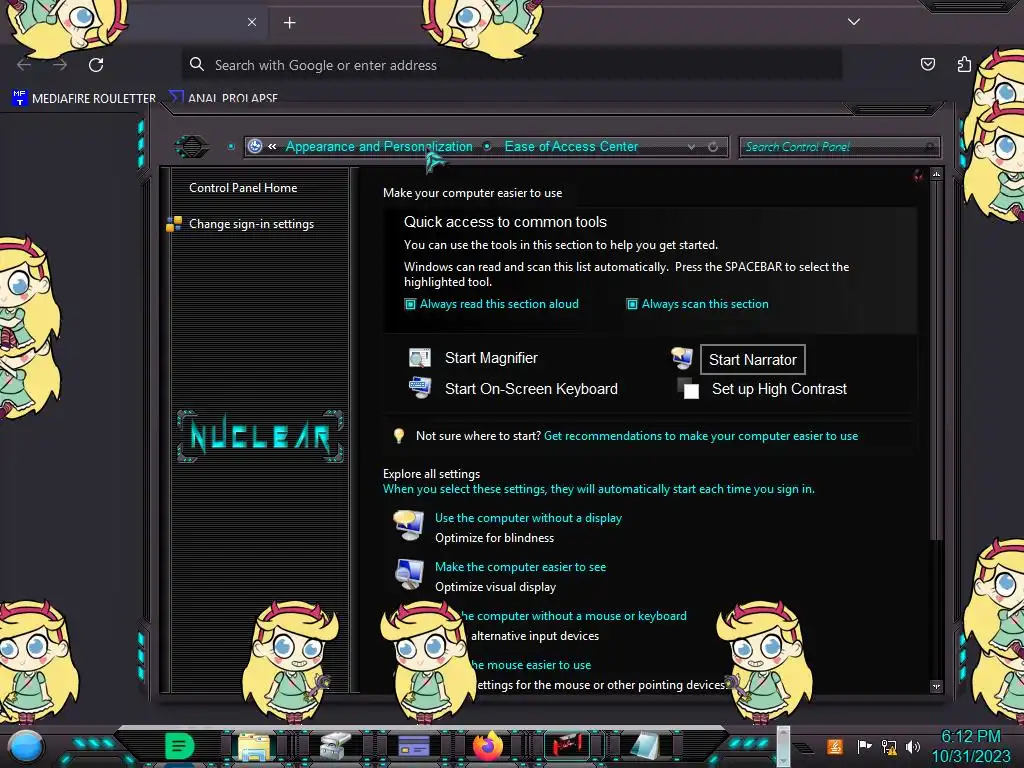The width and height of the screenshot is (1024, 768).
Task: Click the vertical scrollbar thumb
Action: (x=936, y=360)
